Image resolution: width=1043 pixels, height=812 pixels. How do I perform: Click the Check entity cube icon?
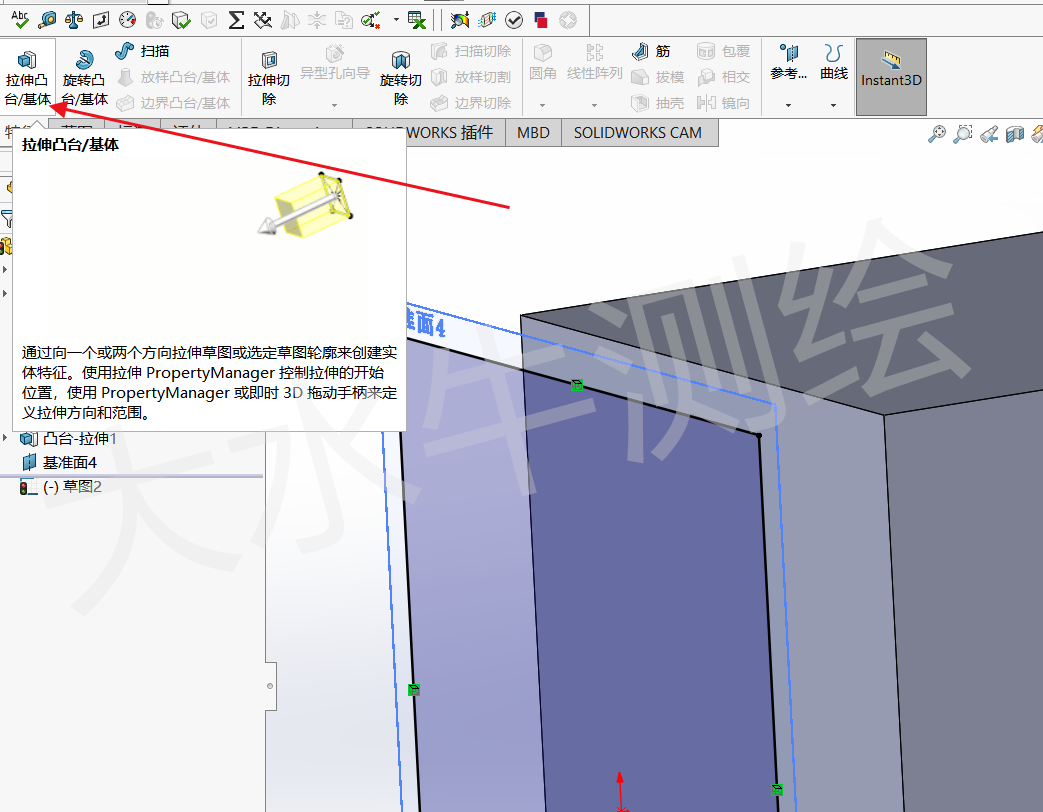point(181,20)
